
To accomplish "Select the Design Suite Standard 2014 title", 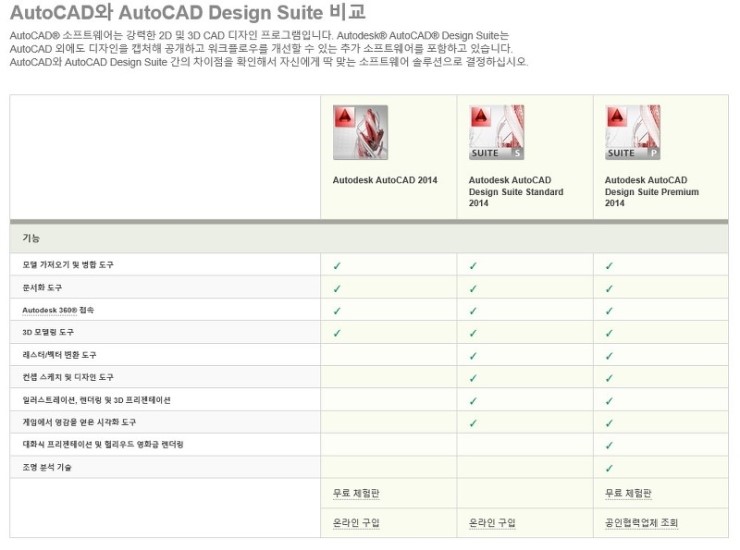I will coord(516,191).
